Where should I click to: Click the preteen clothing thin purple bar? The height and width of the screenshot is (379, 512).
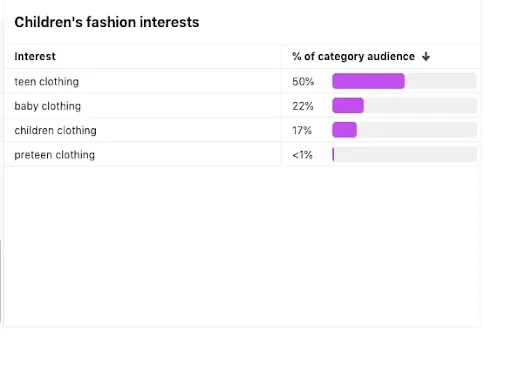coord(333,154)
